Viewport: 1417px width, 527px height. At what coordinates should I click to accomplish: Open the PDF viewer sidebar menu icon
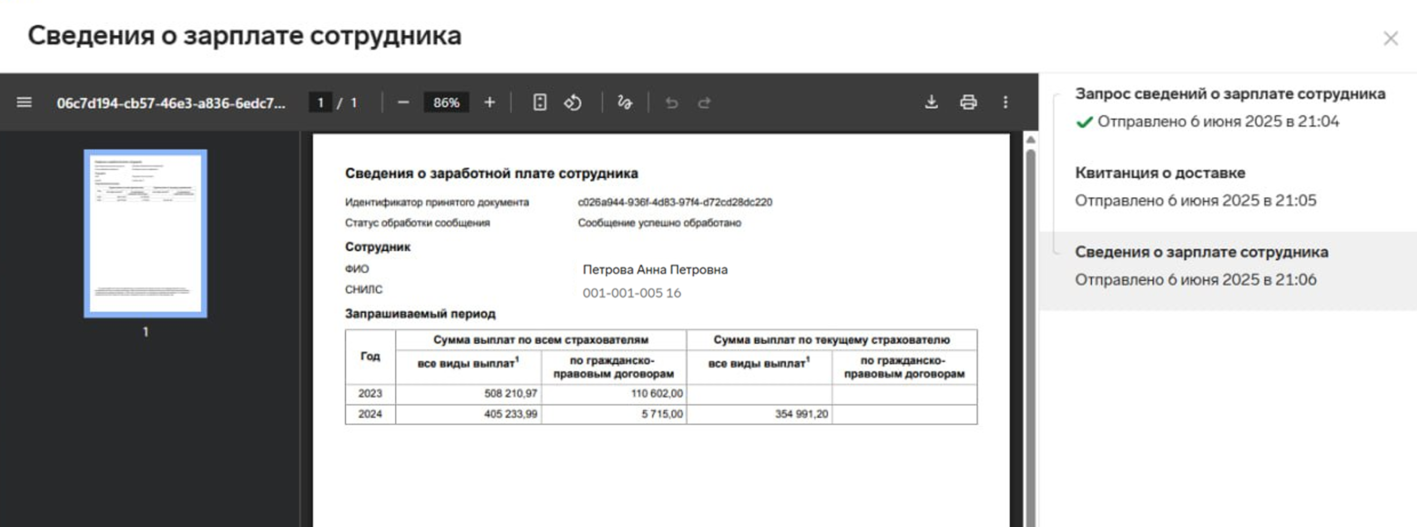24,103
